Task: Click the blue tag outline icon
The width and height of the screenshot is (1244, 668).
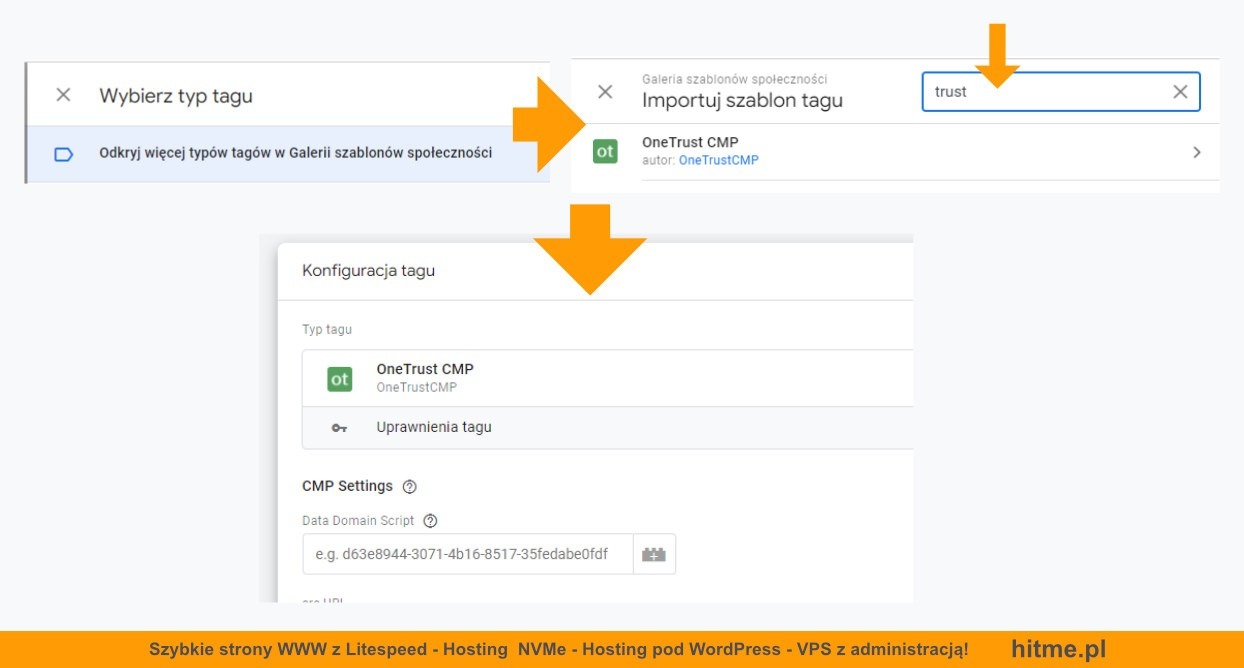Action: pos(63,154)
